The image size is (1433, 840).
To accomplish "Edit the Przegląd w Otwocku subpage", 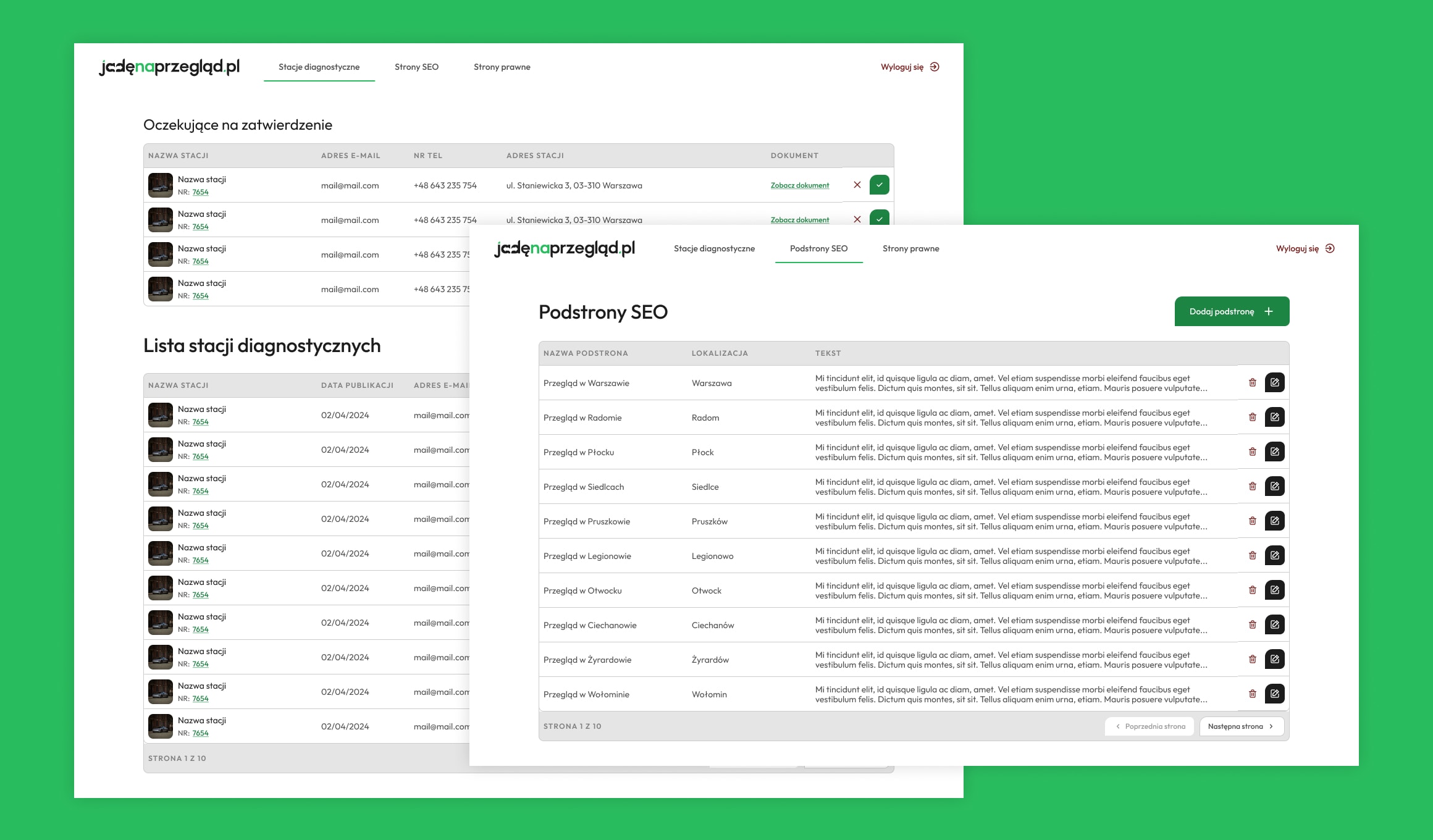I will (1275, 590).
